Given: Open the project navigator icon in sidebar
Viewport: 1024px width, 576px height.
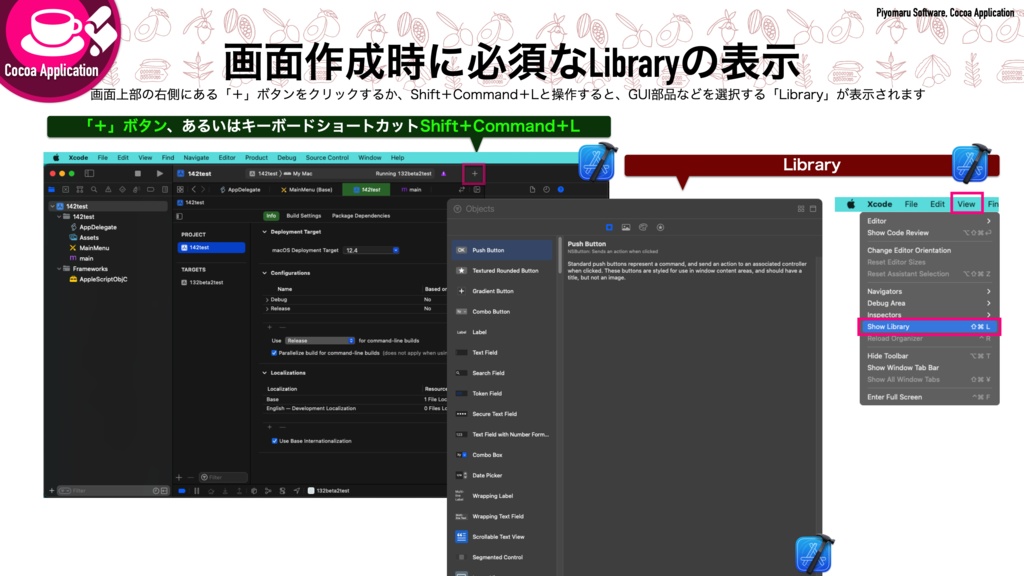Looking at the screenshot, I should (x=50, y=189).
